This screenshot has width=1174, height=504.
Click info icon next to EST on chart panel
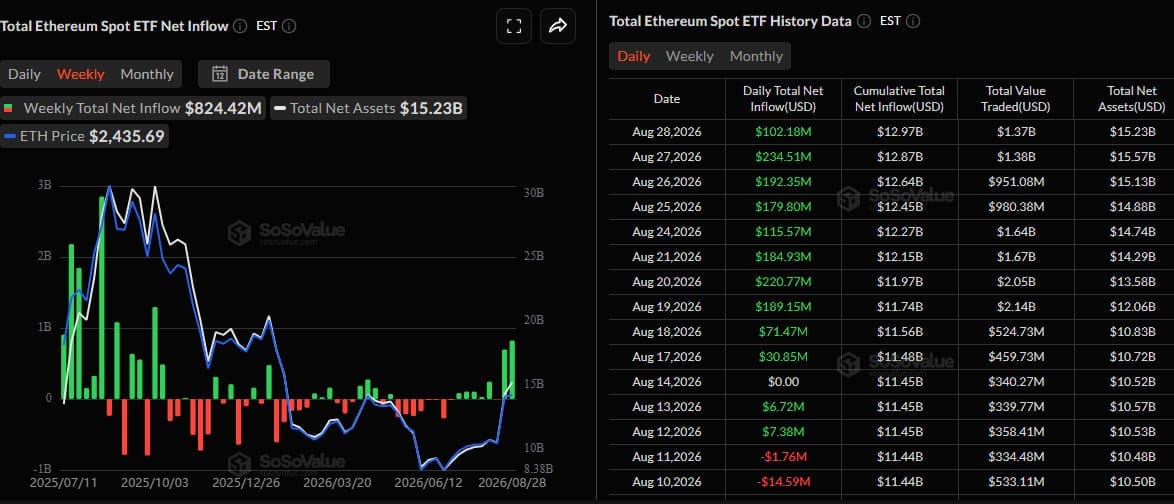point(289,26)
